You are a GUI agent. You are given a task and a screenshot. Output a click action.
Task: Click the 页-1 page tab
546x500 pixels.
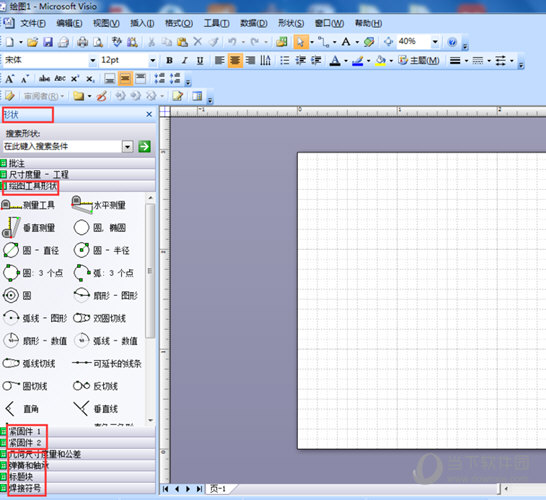coord(219,489)
